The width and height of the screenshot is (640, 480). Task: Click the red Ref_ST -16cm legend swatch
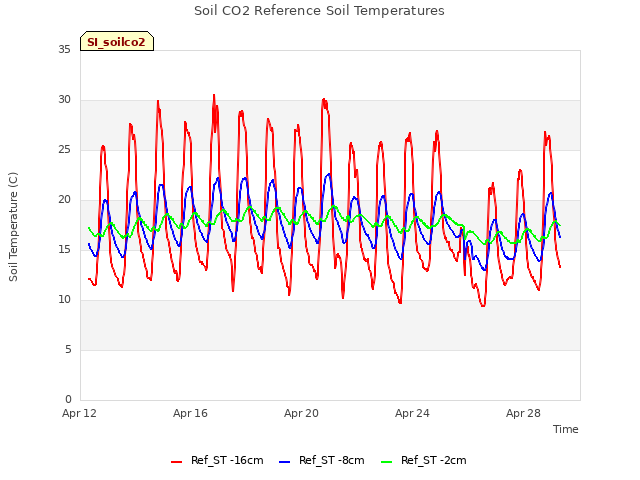[x=176, y=462]
